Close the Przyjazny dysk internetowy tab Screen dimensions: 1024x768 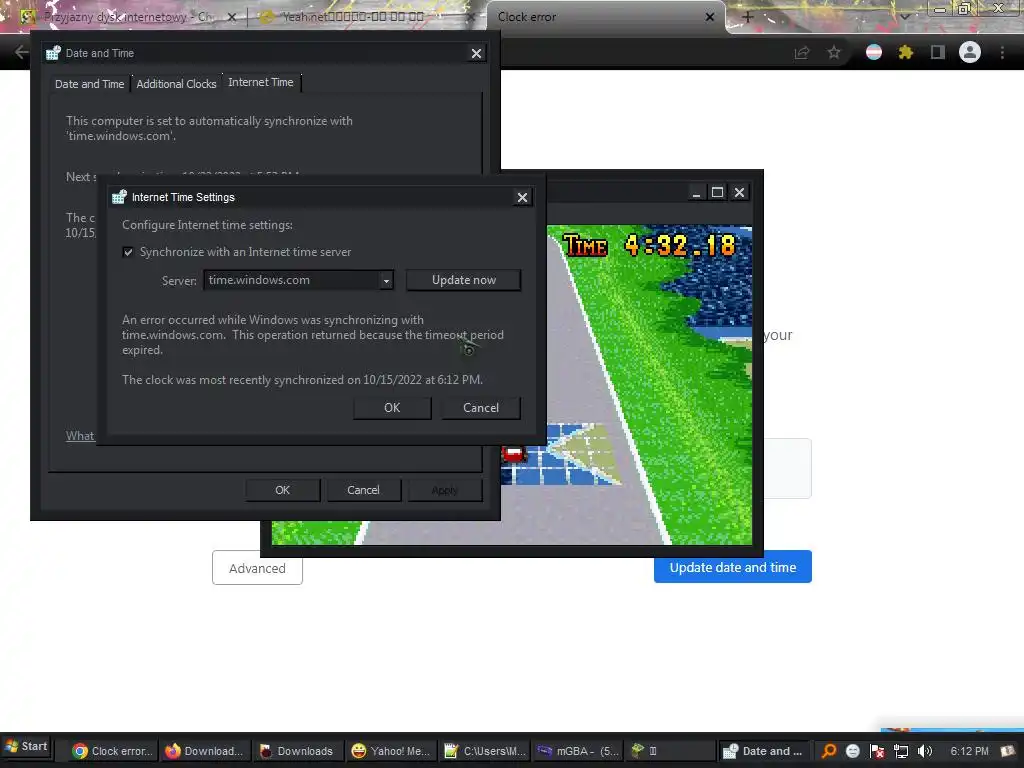point(231,18)
